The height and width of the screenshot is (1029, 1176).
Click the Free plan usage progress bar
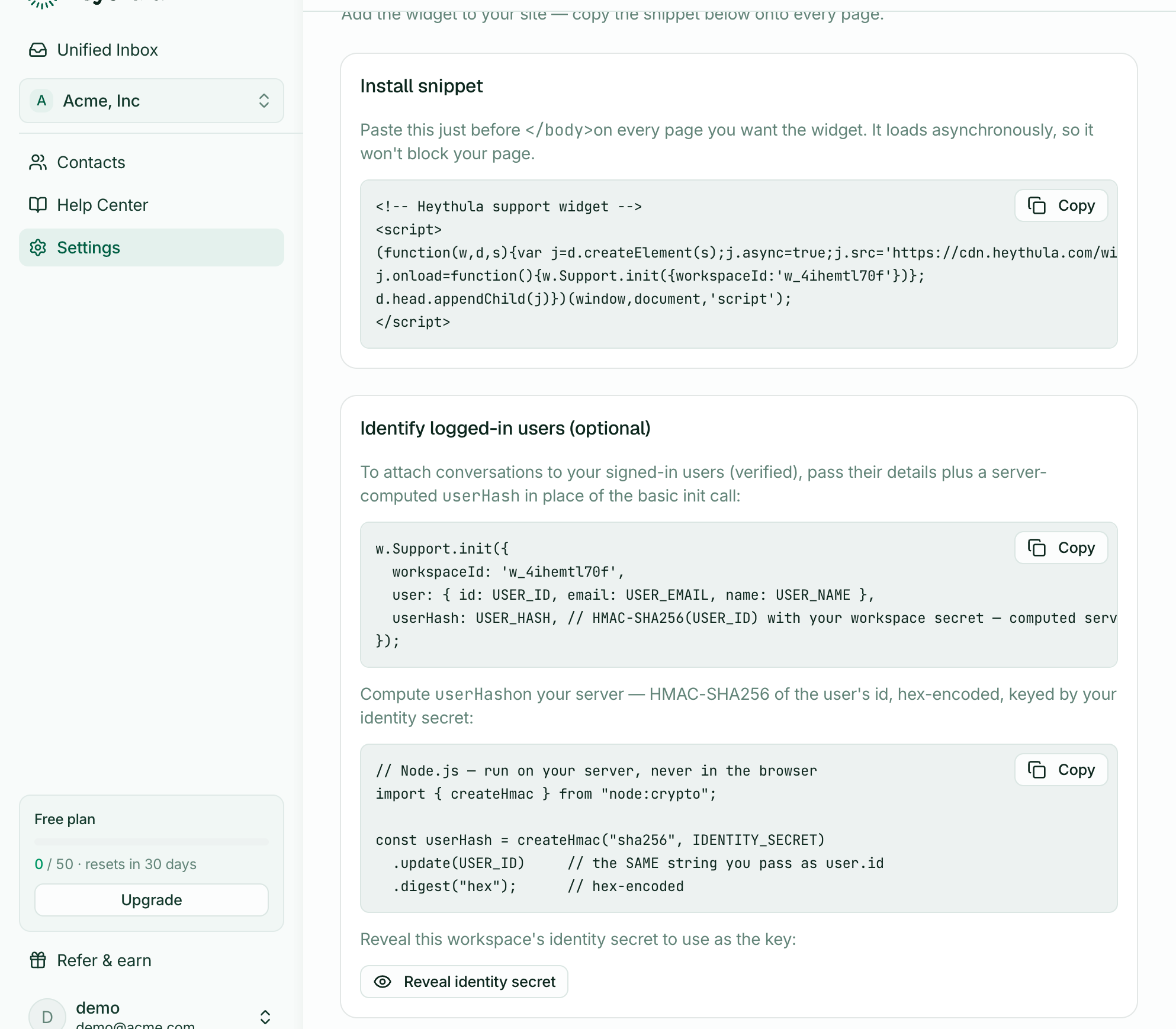click(152, 842)
